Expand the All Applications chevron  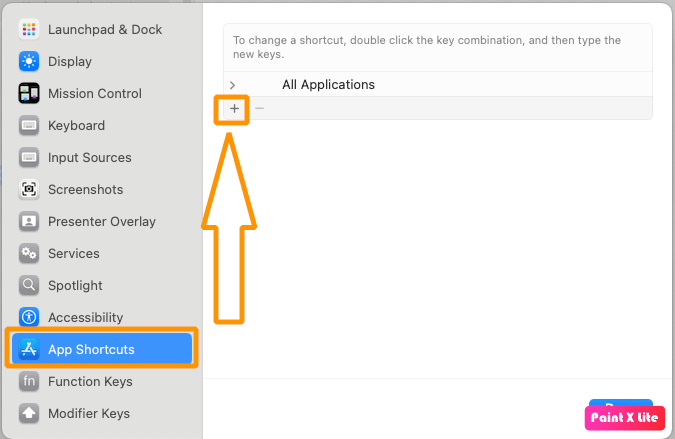[233, 85]
